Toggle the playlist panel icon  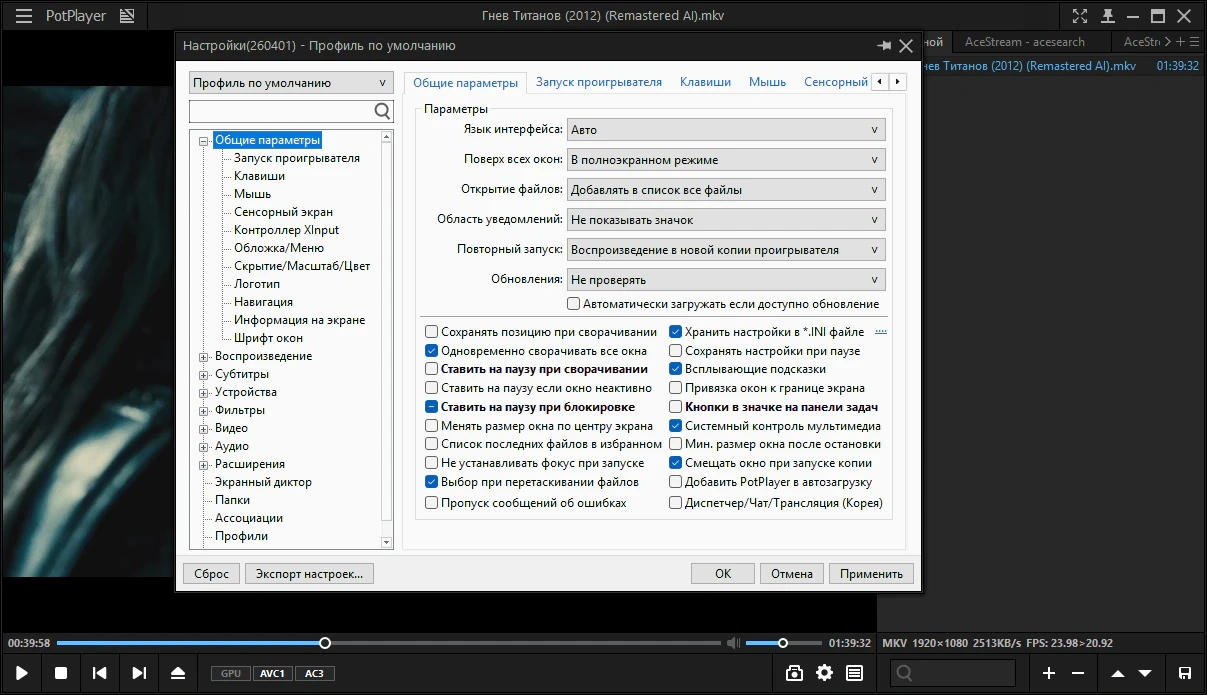pos(854,673)
